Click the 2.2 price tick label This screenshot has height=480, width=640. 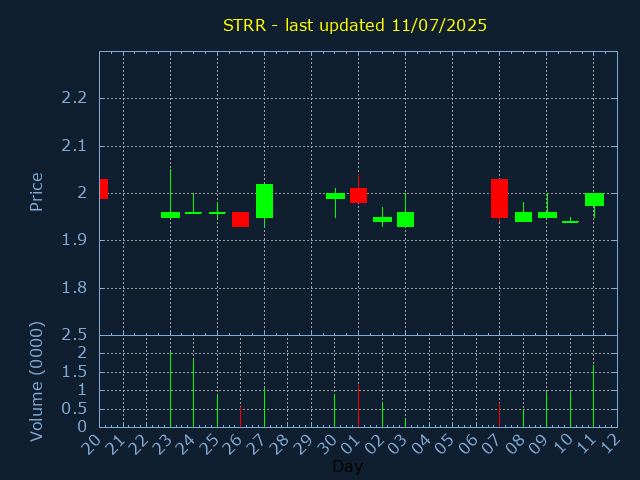(74, 98)
